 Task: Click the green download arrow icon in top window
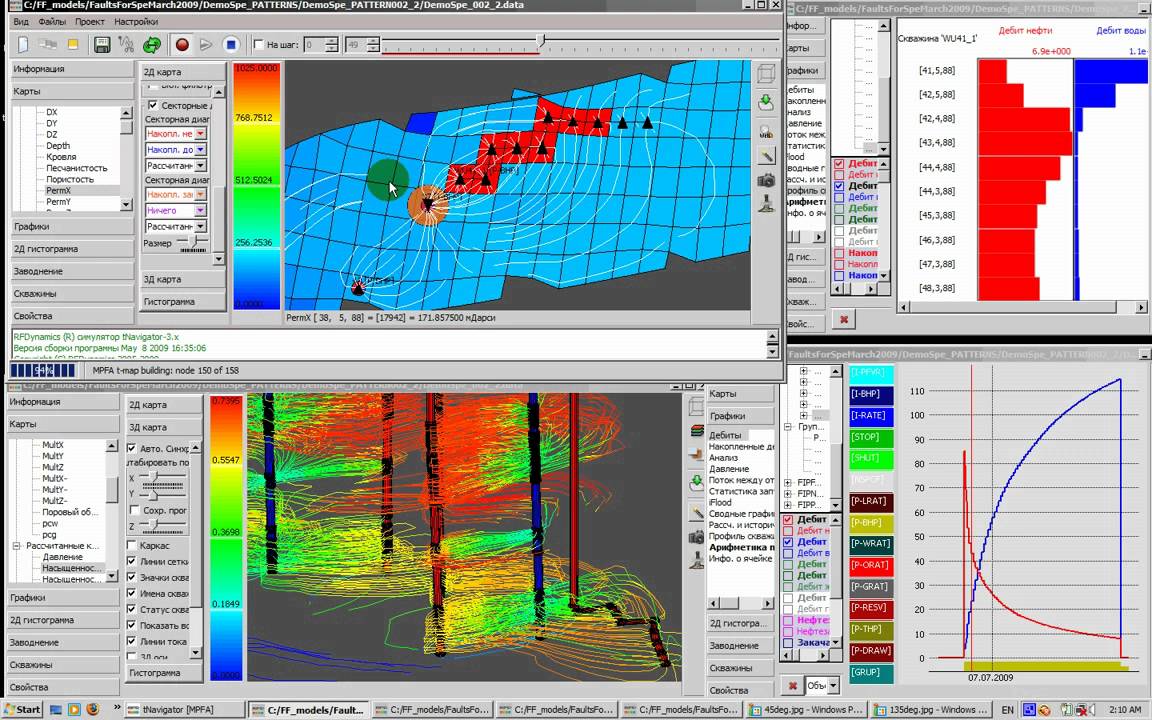[766, 102]
